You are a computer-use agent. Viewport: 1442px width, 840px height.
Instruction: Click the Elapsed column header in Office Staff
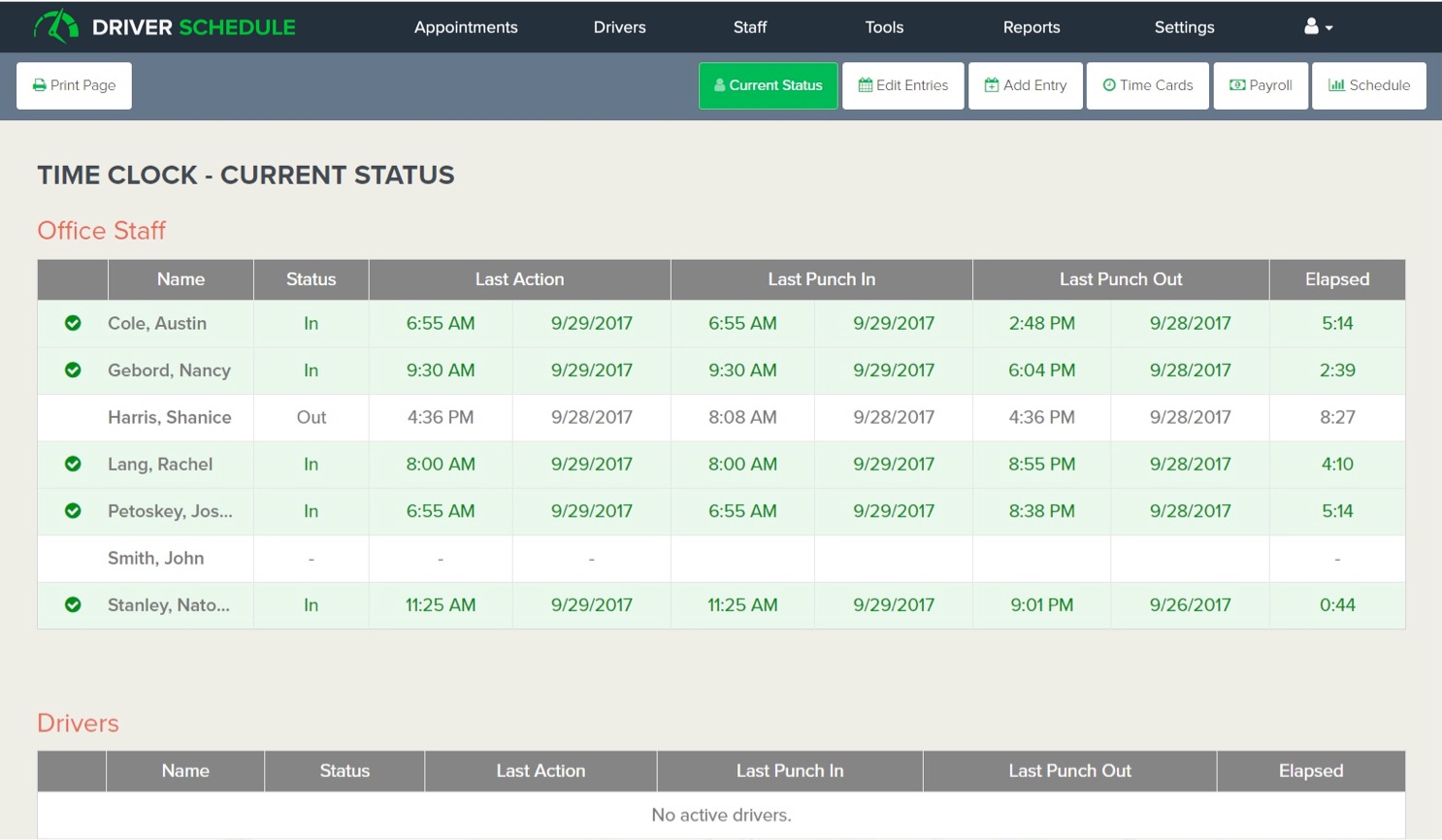(1336, 279)
